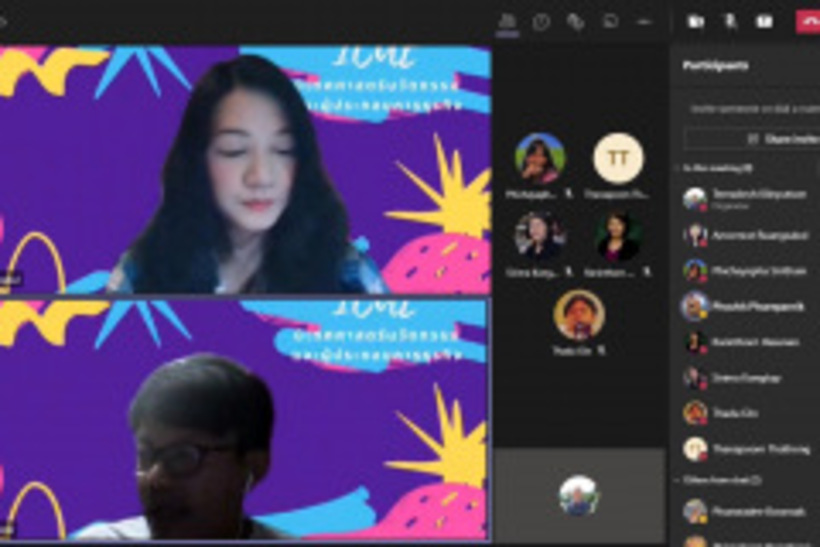Image resolution: width=820 pixels, height=547 pixels.
Task: Mute or unmute the microphone
Action: [x=730, y=21]
